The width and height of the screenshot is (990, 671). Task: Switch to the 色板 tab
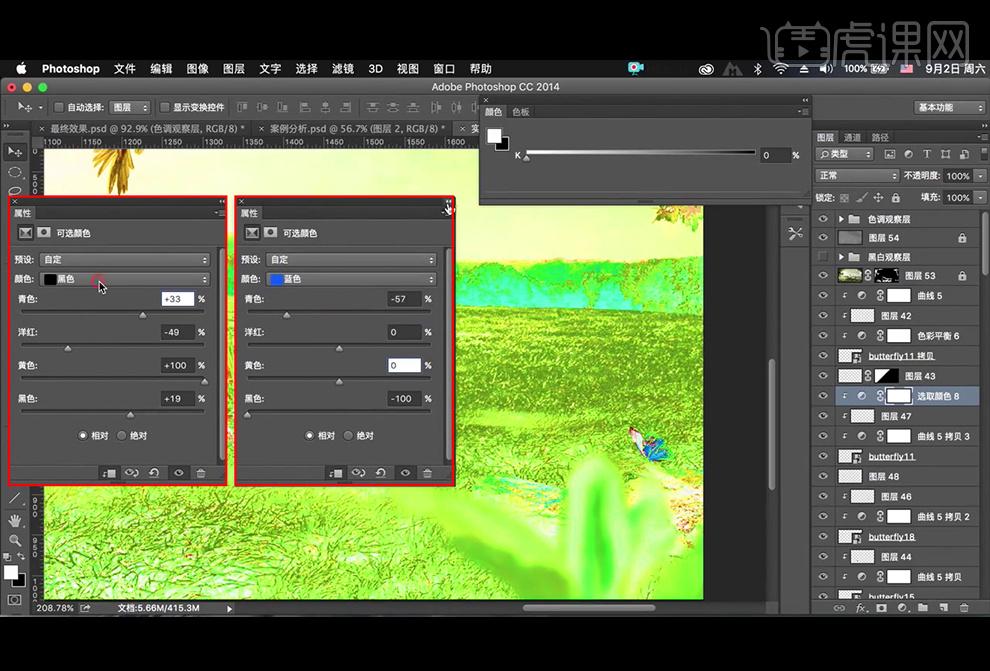click(x=521, y=112)
